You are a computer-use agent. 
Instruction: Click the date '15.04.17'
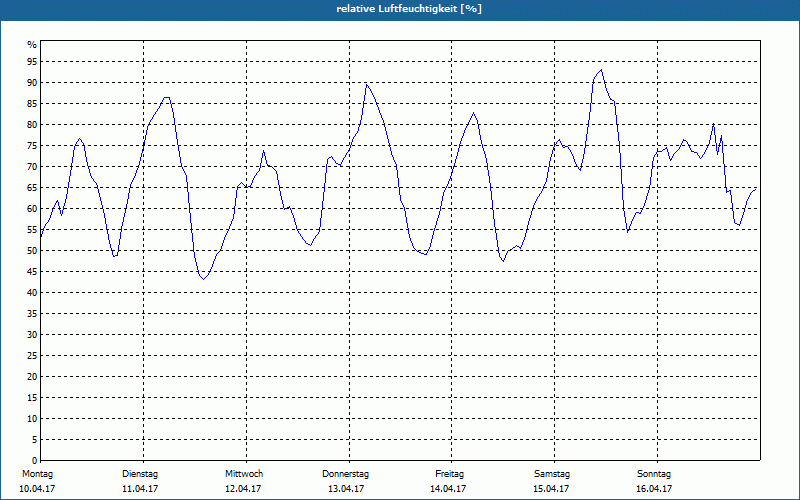tap(551, 489)
